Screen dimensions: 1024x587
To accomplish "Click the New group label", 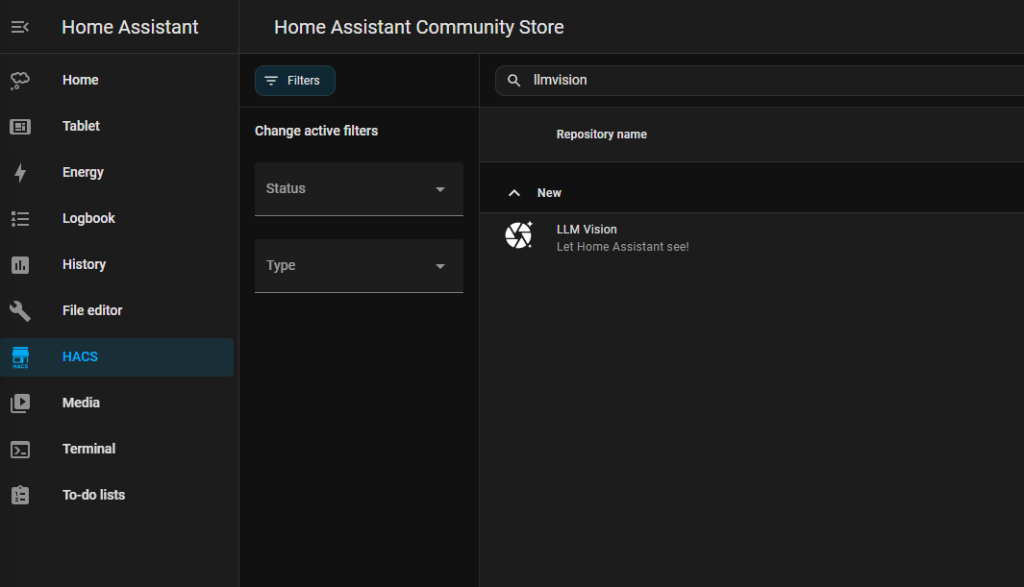I will (x=549, y=193).
